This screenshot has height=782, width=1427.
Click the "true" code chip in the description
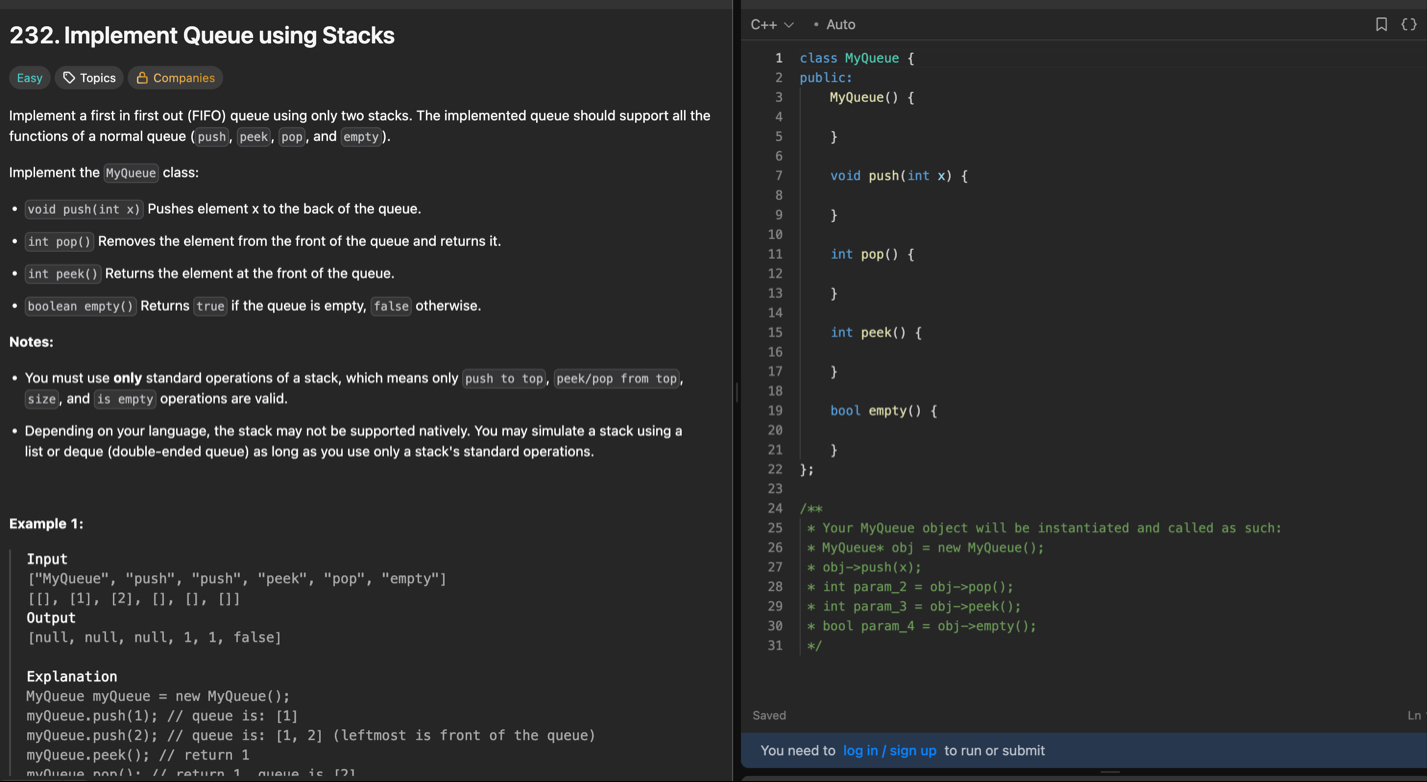pos(210,306)
